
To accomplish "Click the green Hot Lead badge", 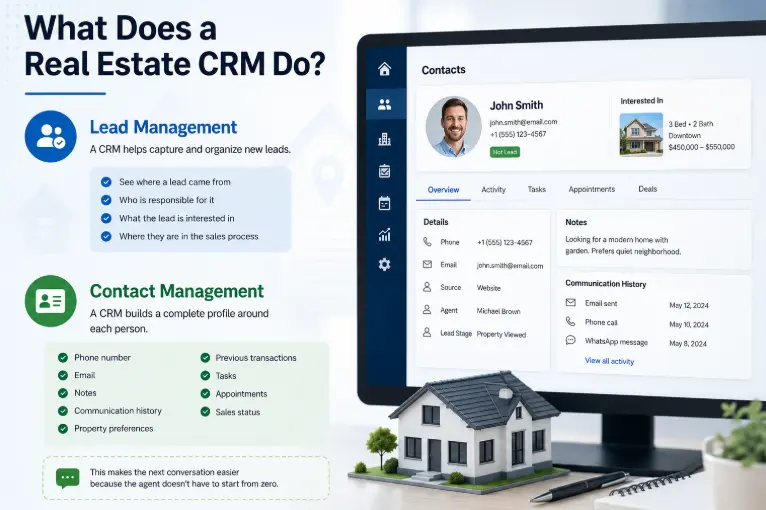I will (x=505, y=152).
